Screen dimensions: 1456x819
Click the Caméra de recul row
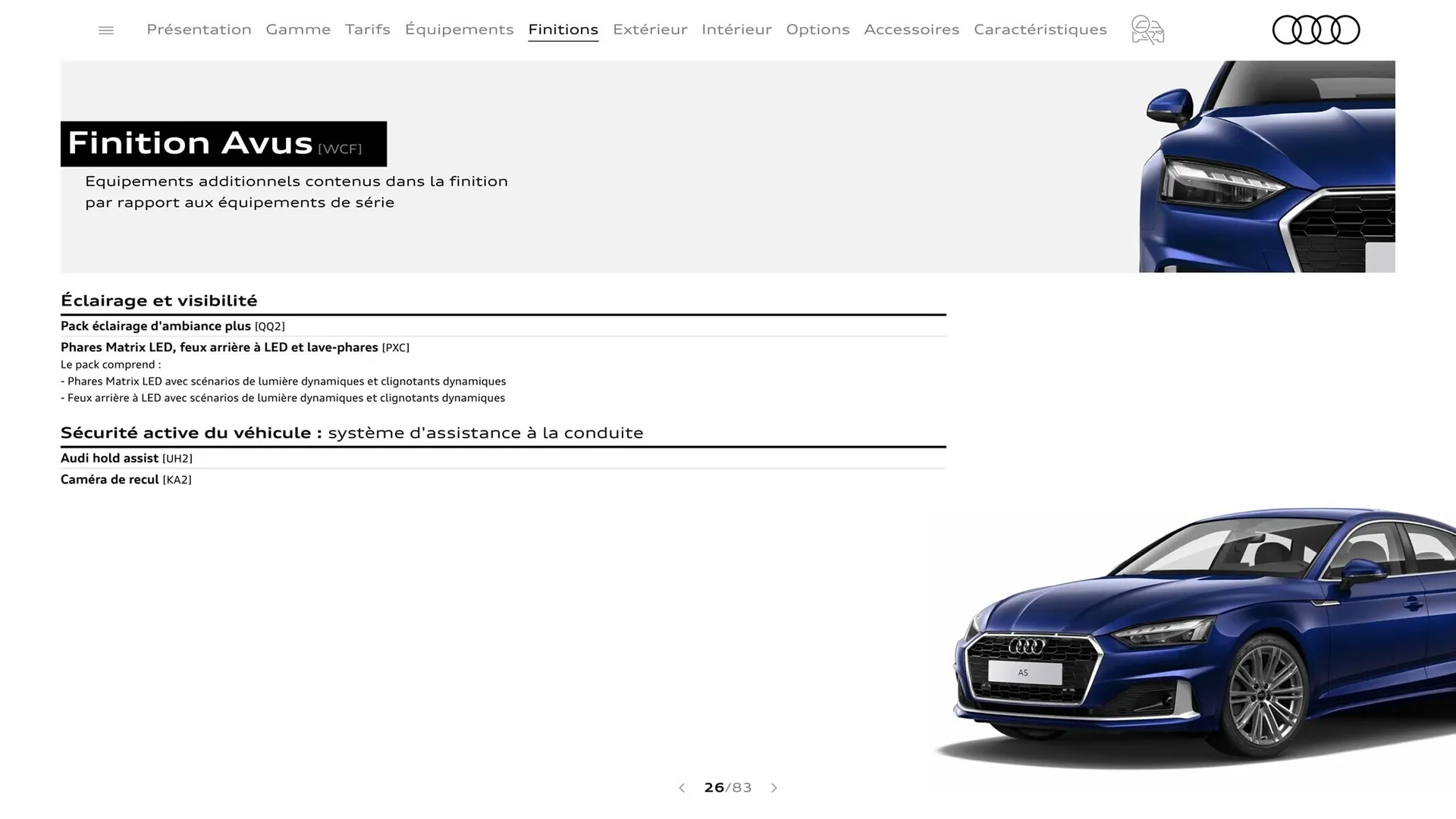tap(504, 479)
